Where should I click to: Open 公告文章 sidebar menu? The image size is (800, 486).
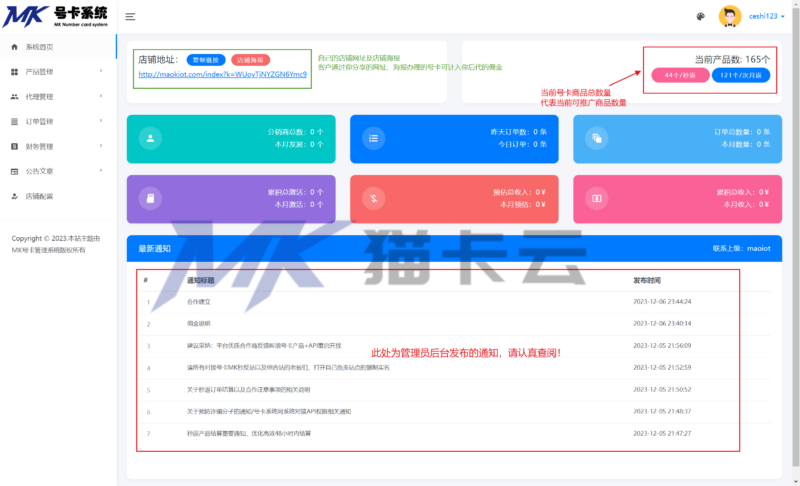click(x=58, y=171)
